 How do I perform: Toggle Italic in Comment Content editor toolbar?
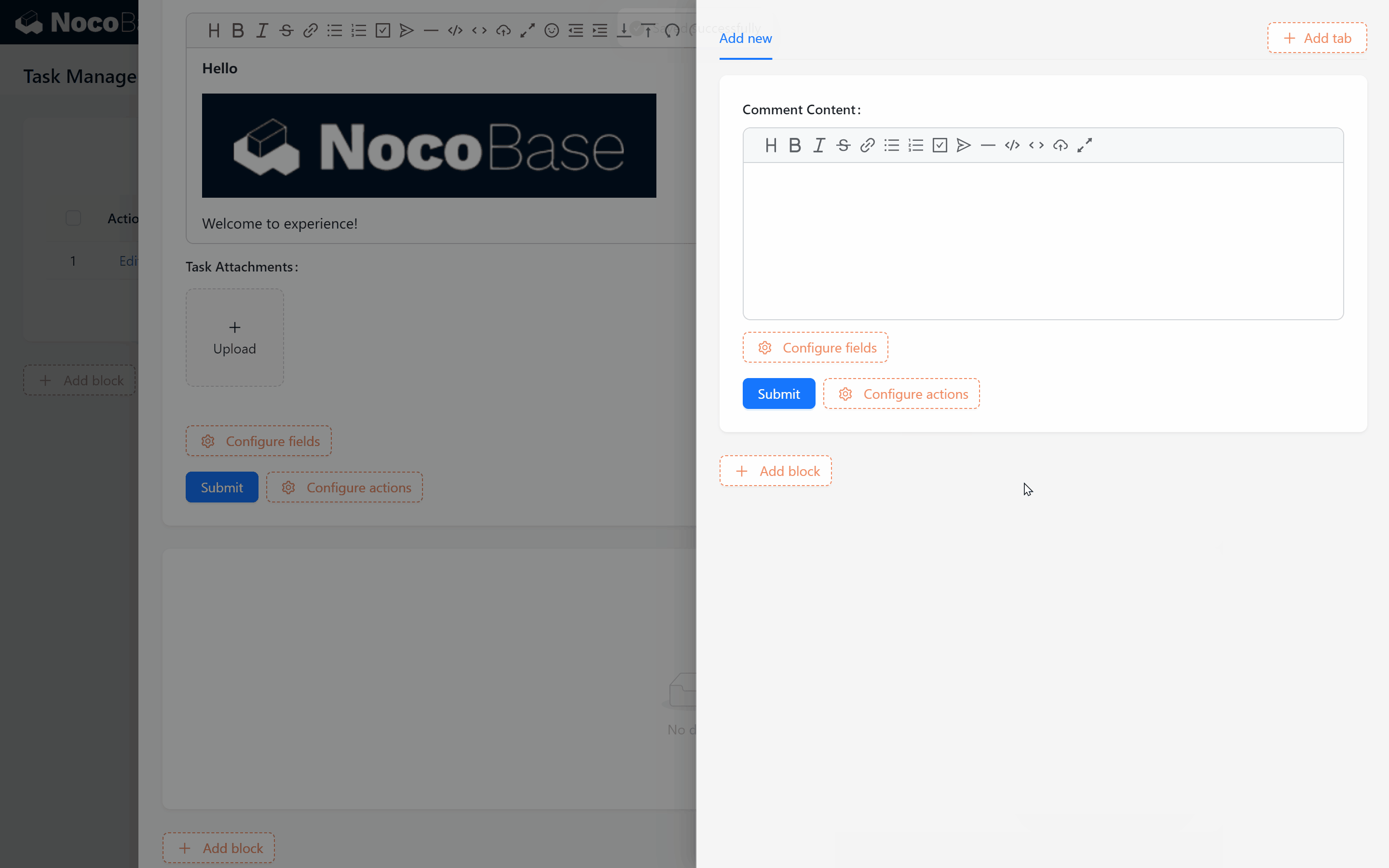(x=819, y=145)
